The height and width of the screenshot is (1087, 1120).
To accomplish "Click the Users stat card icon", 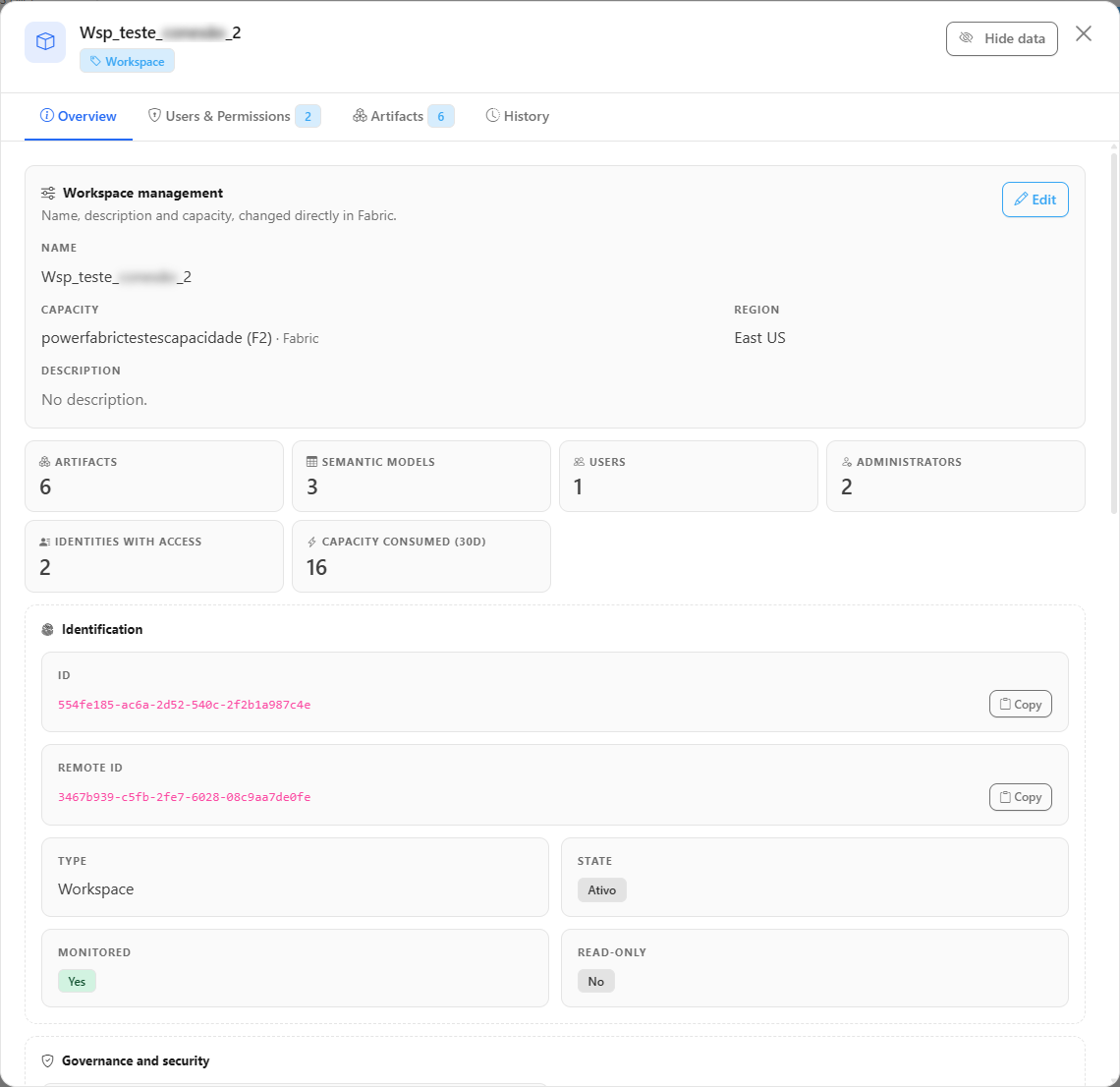I will (580, 462).
